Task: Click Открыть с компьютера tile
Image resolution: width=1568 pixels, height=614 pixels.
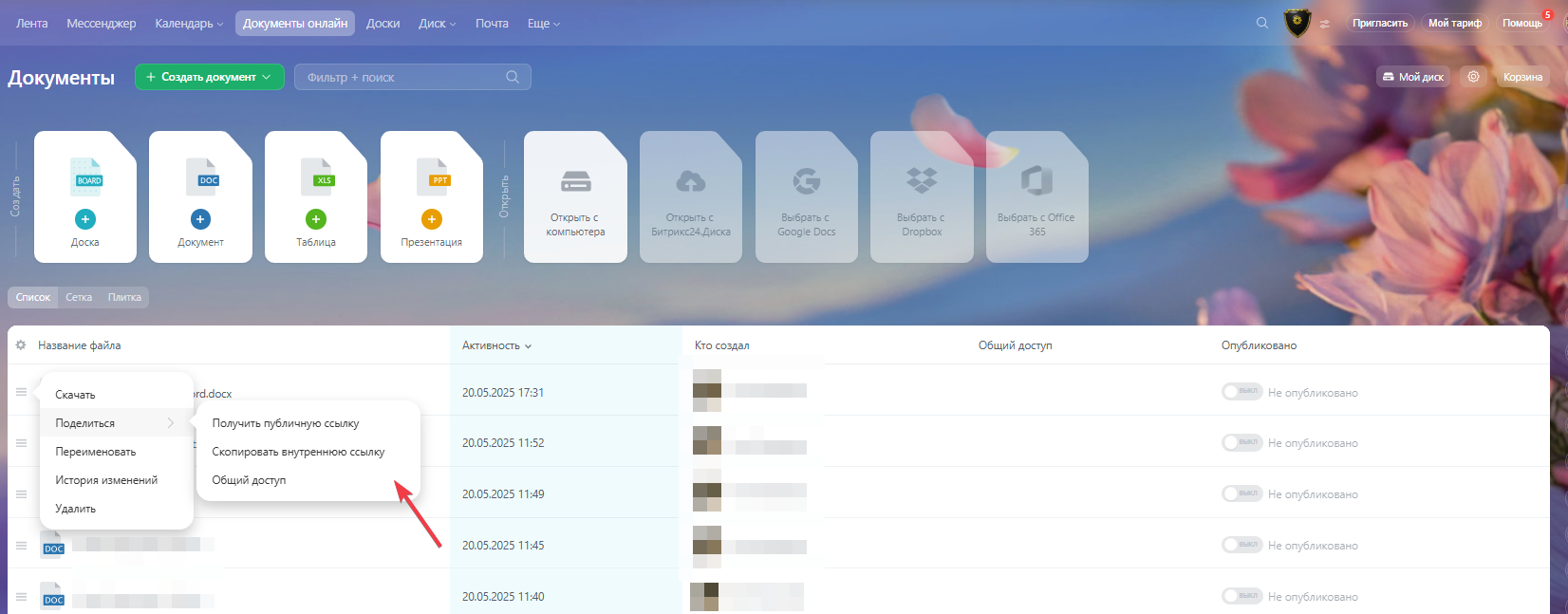Action: tap(575, 197)
